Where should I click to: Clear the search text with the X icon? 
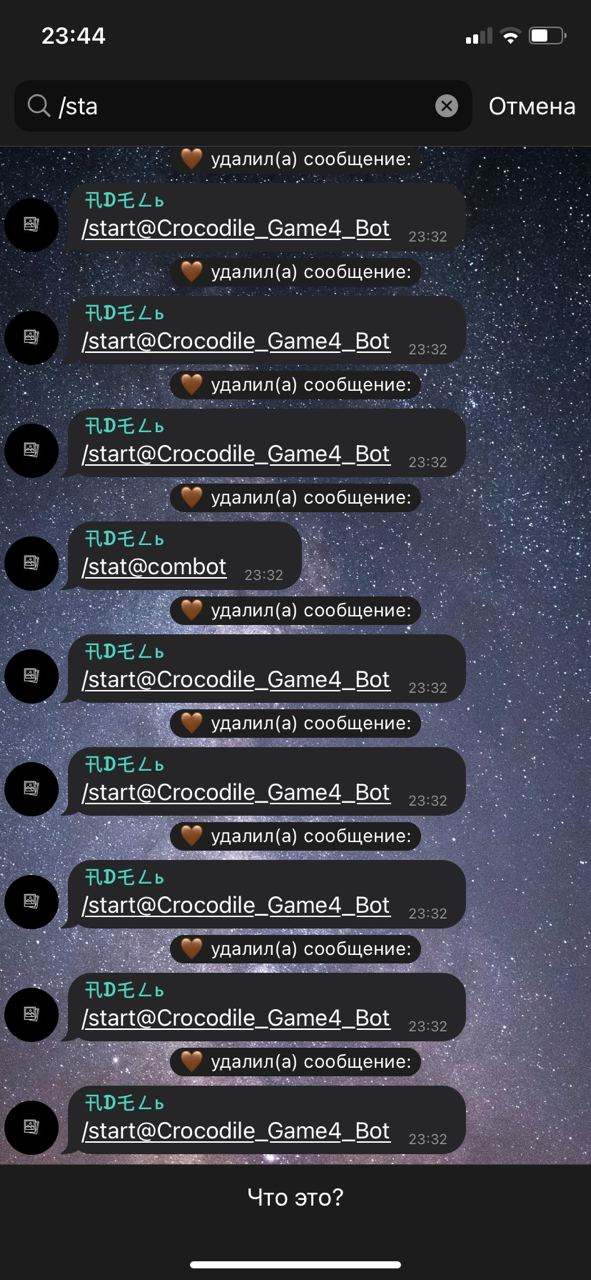point(447,106)
